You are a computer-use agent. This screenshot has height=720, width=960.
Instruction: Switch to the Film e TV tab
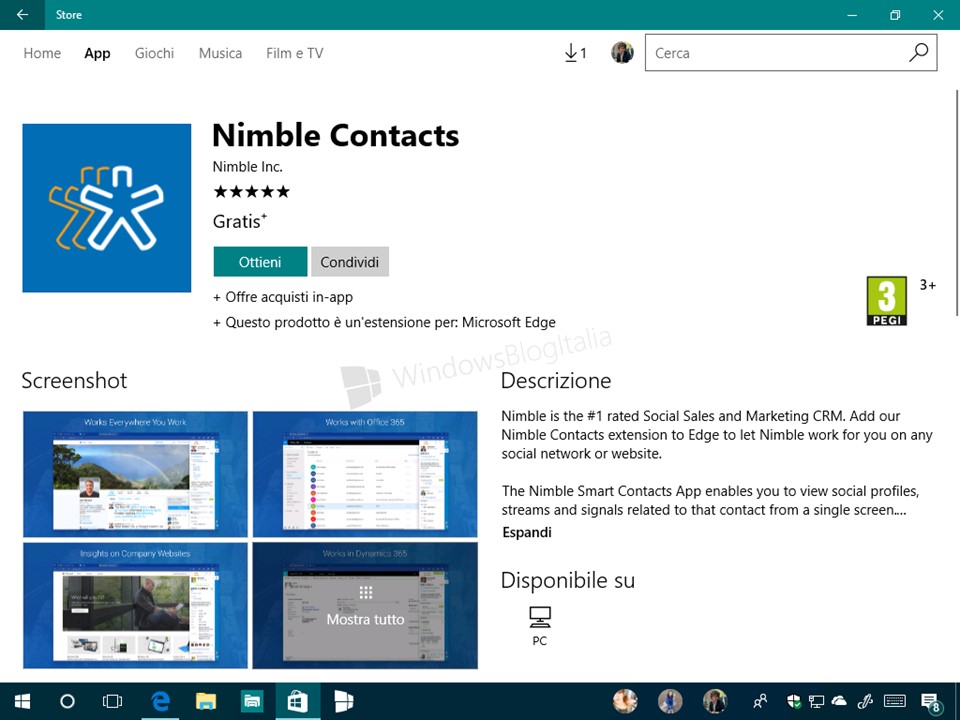[x=294, y=53]
